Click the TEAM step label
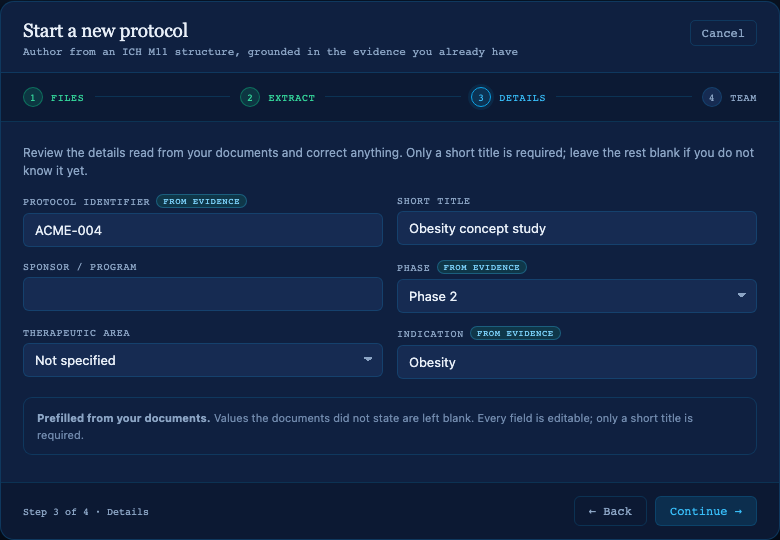The image size is (780, 540). pyautogui.click(x=743, y=98)
